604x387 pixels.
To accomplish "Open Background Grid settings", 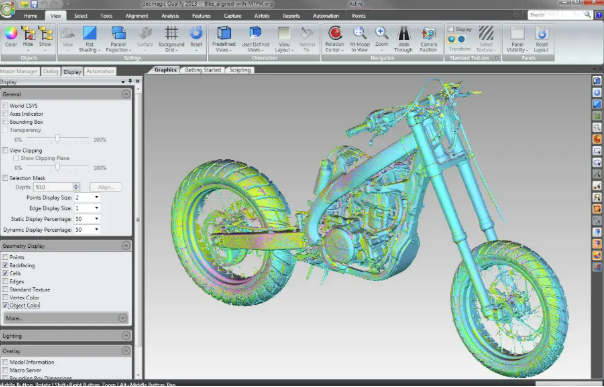I will tap(171, 34).
